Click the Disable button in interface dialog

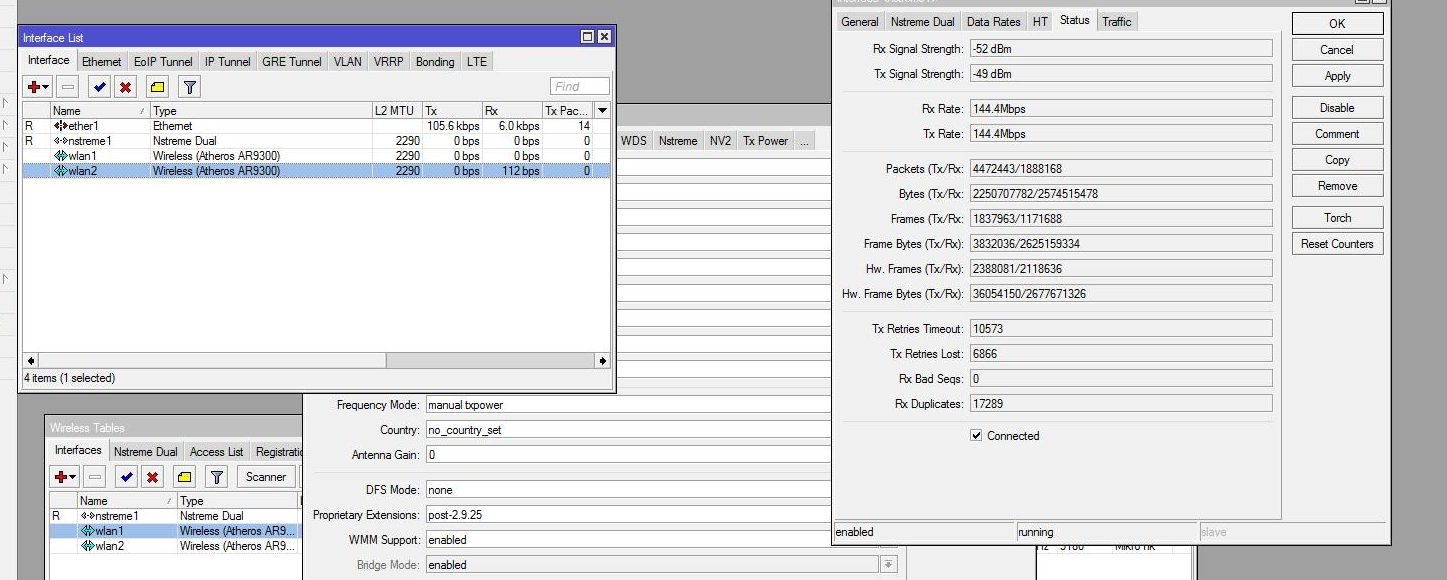[1337, 108]
